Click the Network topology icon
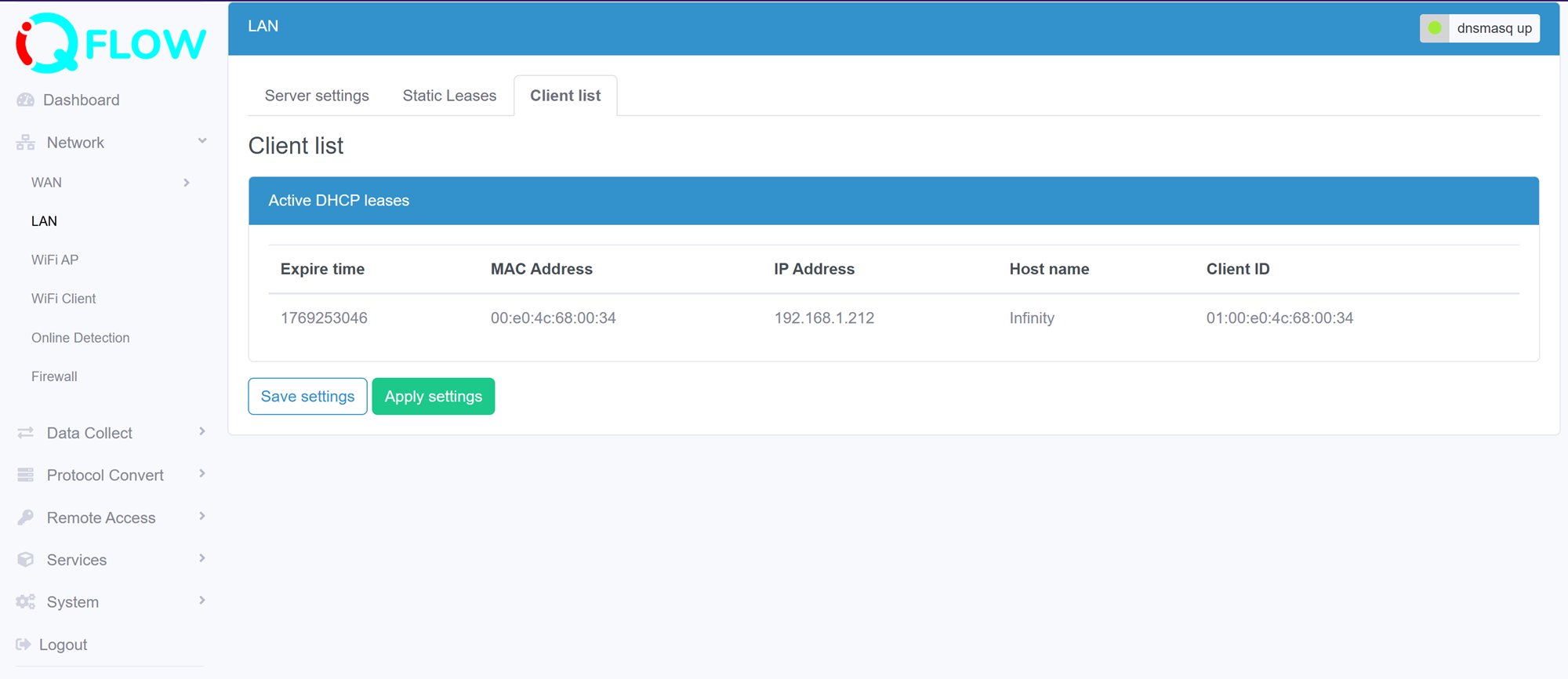Screen dimensions: 1568x679 click(x=25, y=142)
